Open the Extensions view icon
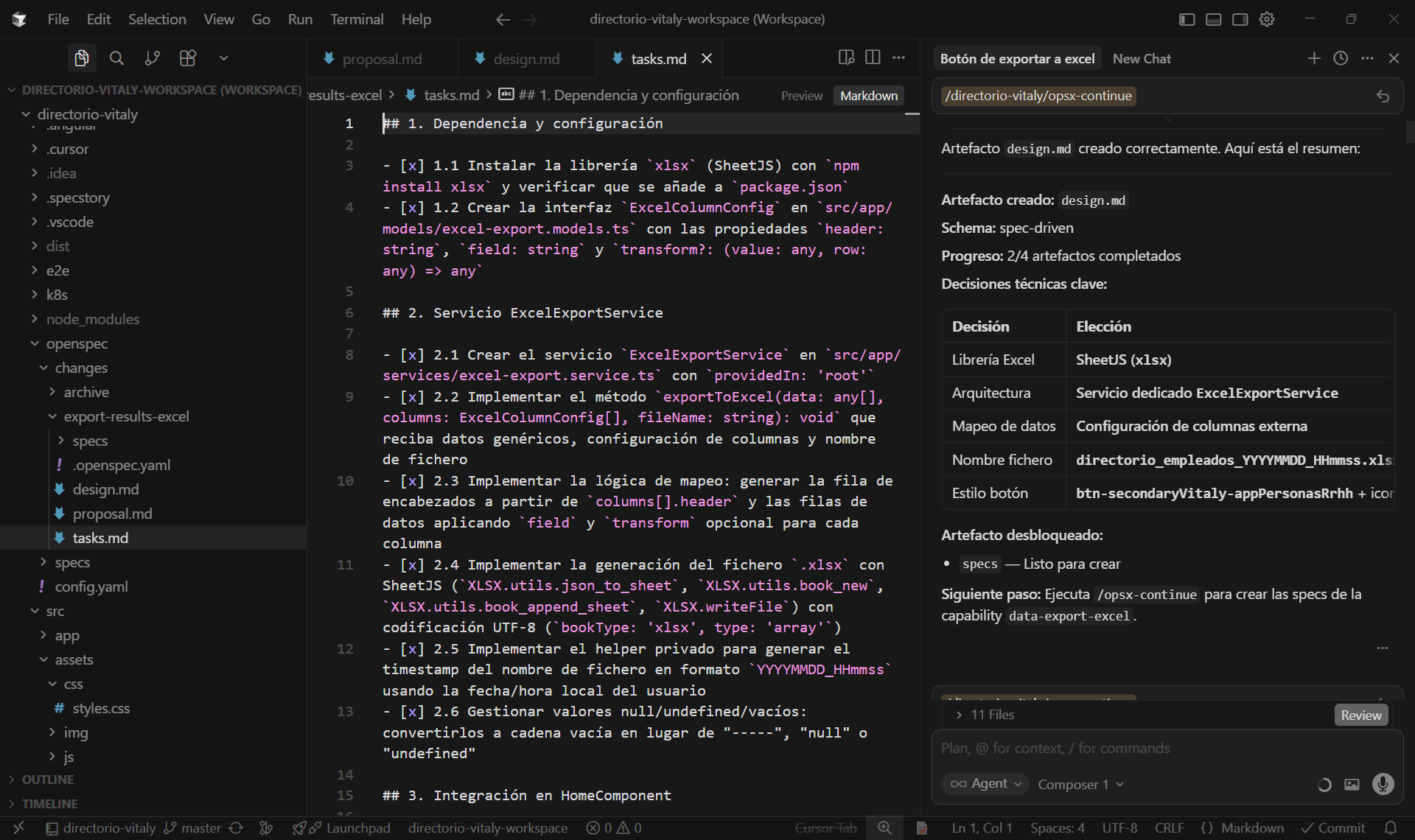 (x=188, y=58)
